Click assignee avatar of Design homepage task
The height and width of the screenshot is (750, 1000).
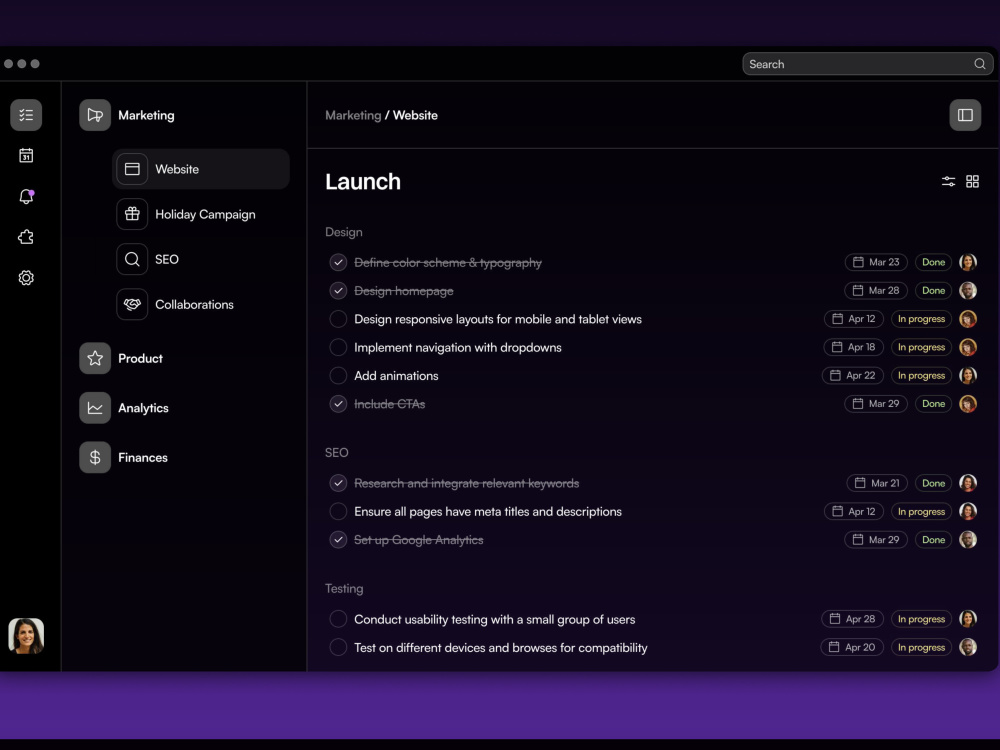(968, 291)
